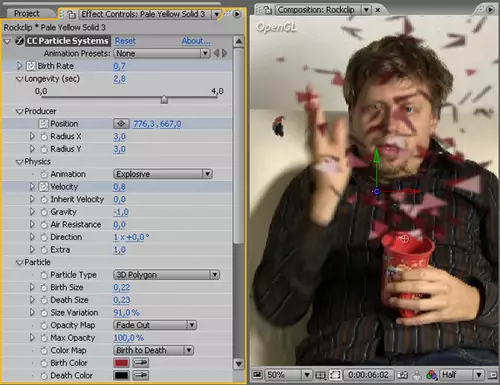Open the Particle Type 3D Polygon dropdown
Image resolution: width=500 pixels, height=385 pixels.
point(166,275)
